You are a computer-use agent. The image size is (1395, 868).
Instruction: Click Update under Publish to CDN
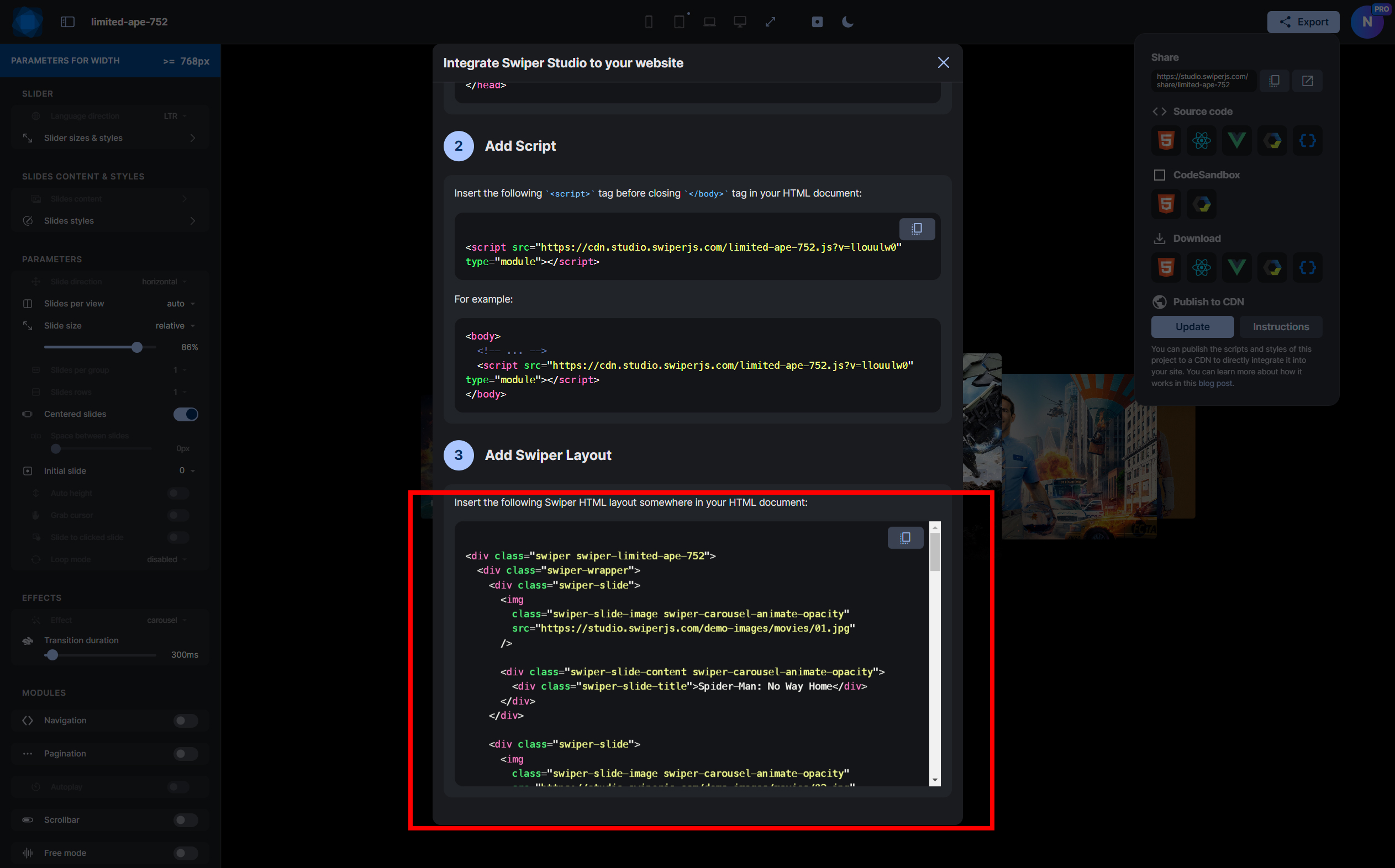click(1192, 327)
